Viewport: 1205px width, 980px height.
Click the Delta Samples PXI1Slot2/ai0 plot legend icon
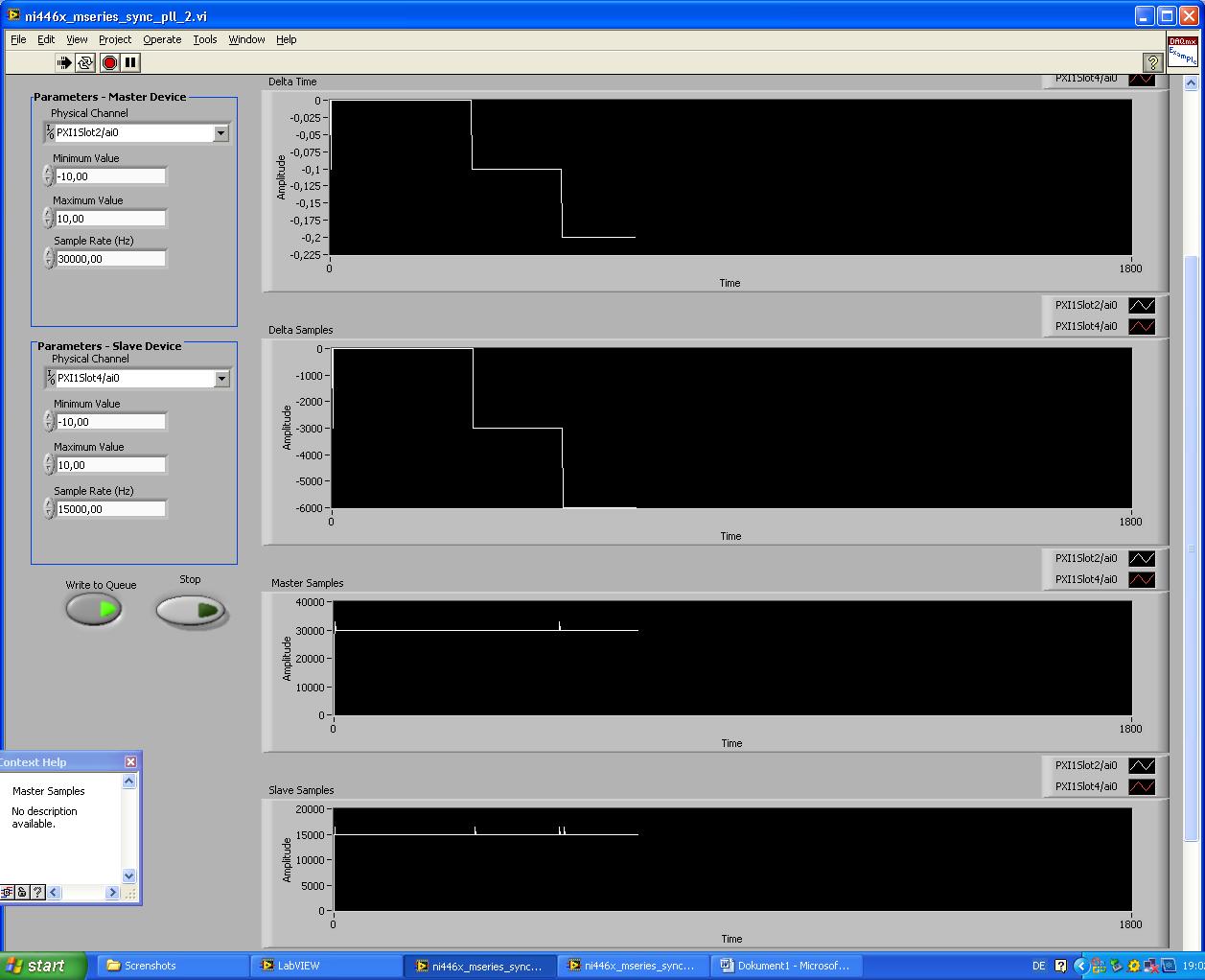coord(1142,305)
